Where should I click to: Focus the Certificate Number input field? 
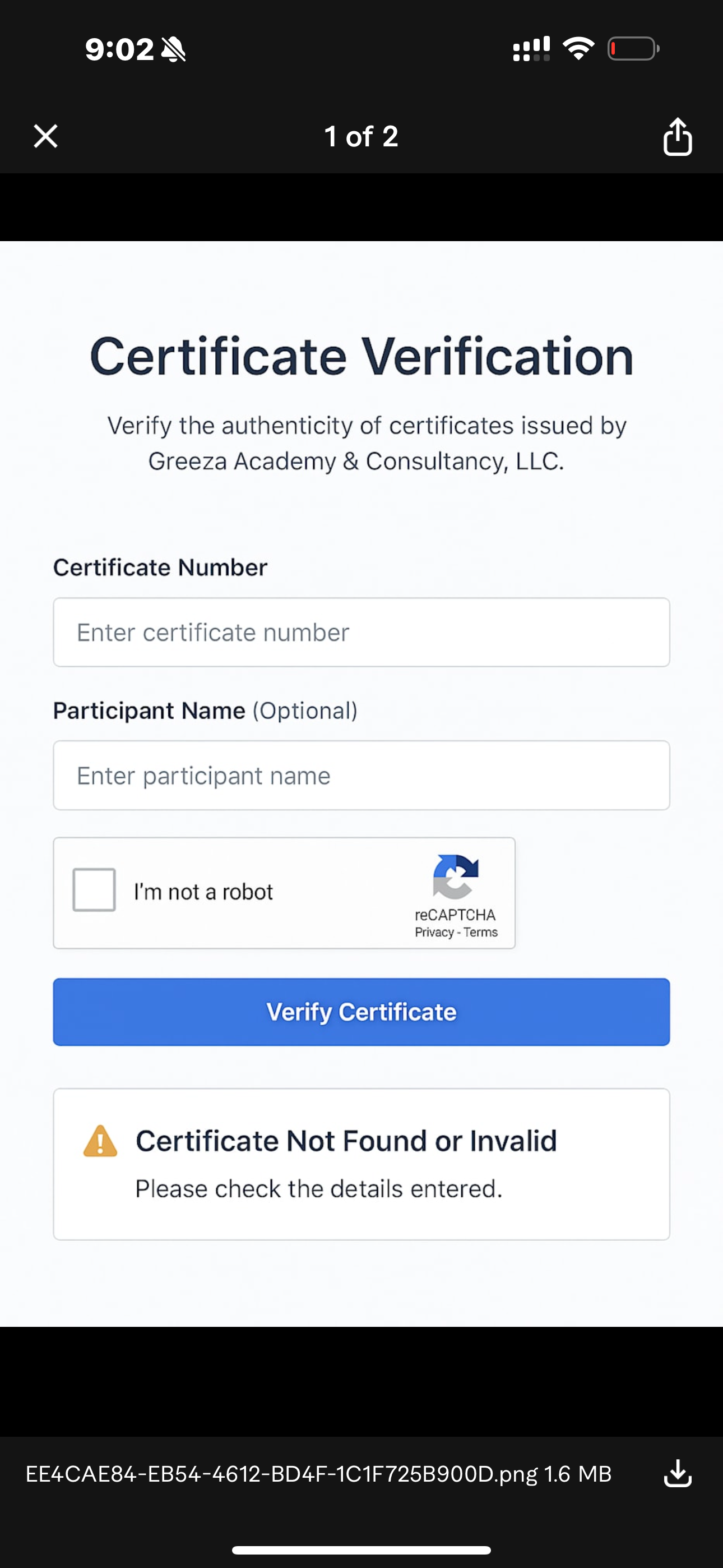(361, 633)
